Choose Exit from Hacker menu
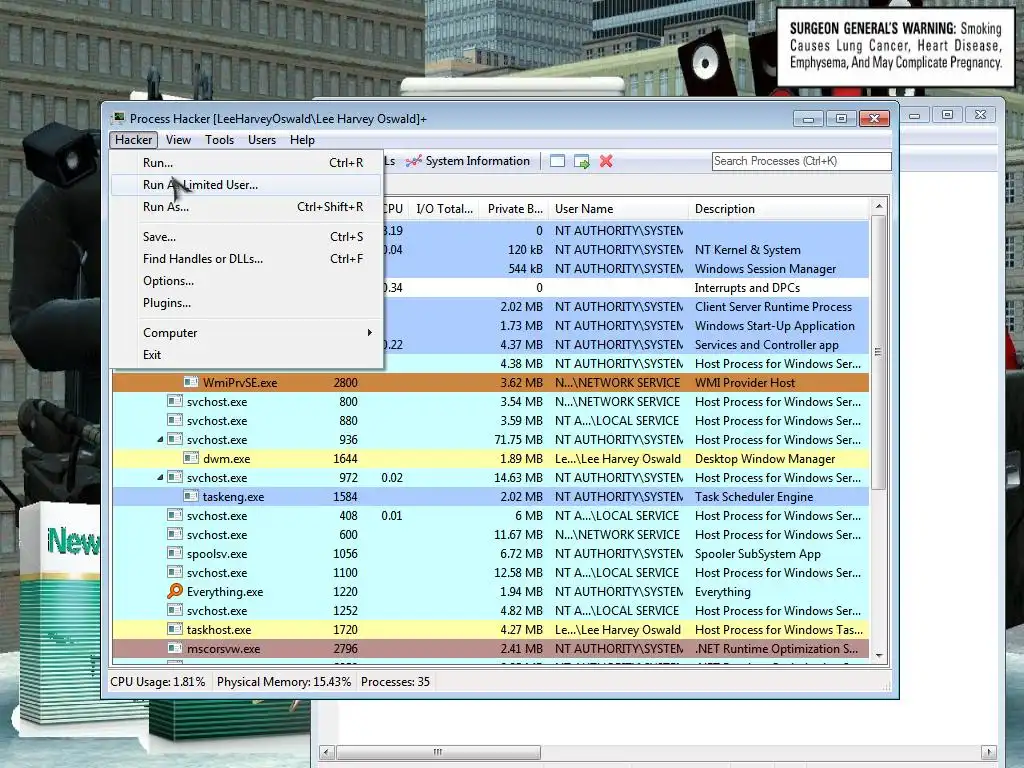The image size is (1024, 768). pos(247,355)
